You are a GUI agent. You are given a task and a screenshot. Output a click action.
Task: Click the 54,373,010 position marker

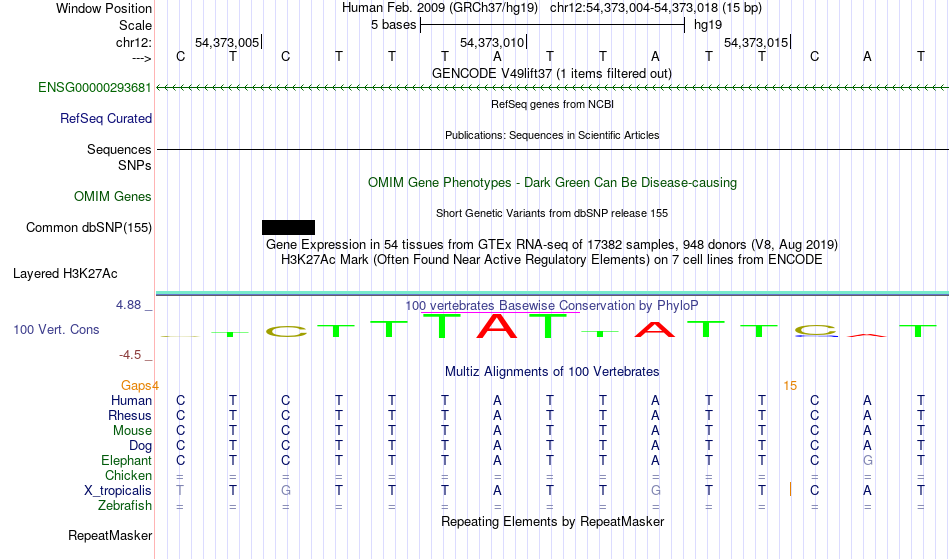pos(492,42)
